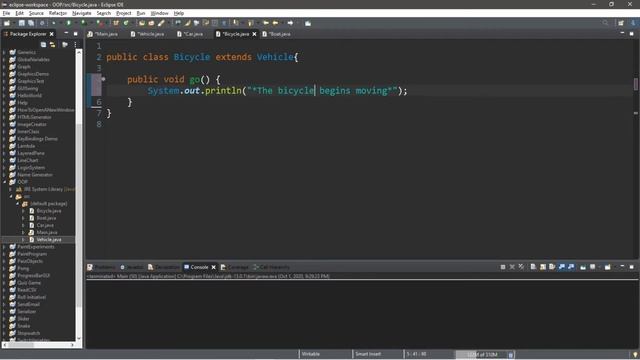The height and width of the screenshot is (360, 640).
Task: Click Collapse All in Package Explorer
Action: (x=43, y=44)
